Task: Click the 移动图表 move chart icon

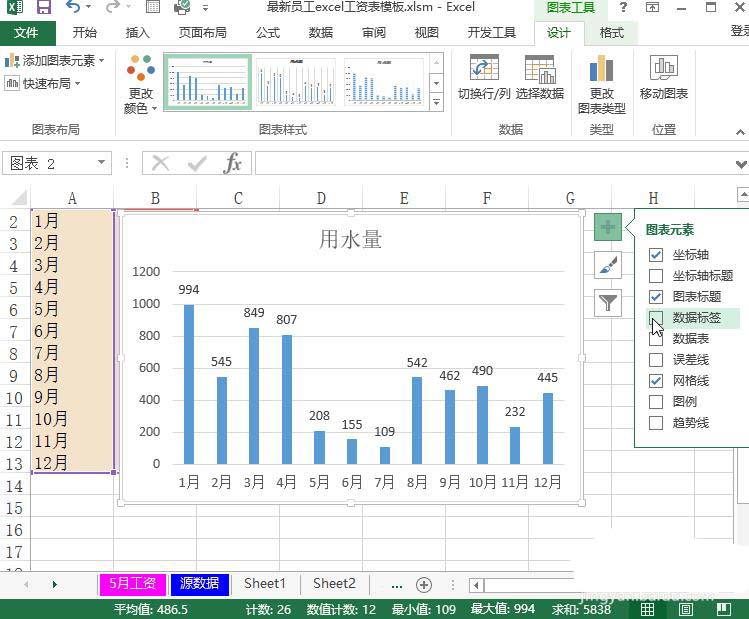Action: [x=663, y=68]
